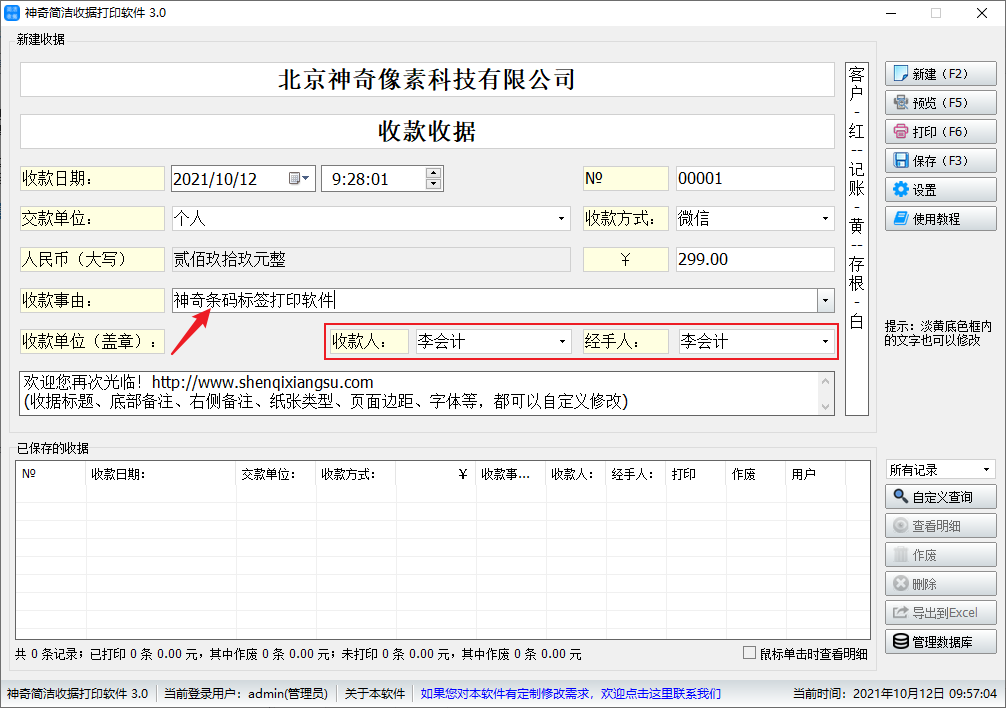Toggle 鼠标单击时查看明细 checkbox
The image size is (1006, 708).
tap(749, 653)
